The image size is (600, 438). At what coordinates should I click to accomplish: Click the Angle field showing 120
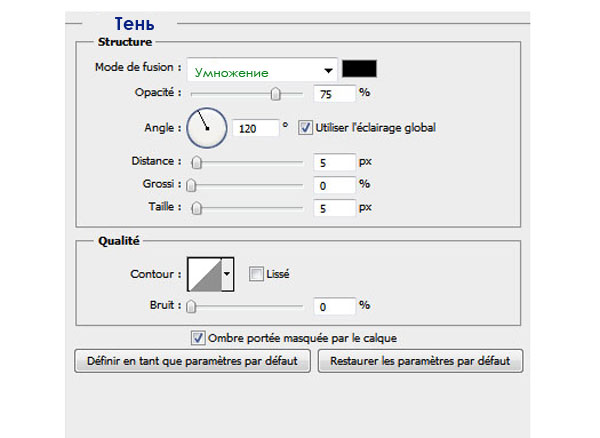256,128
